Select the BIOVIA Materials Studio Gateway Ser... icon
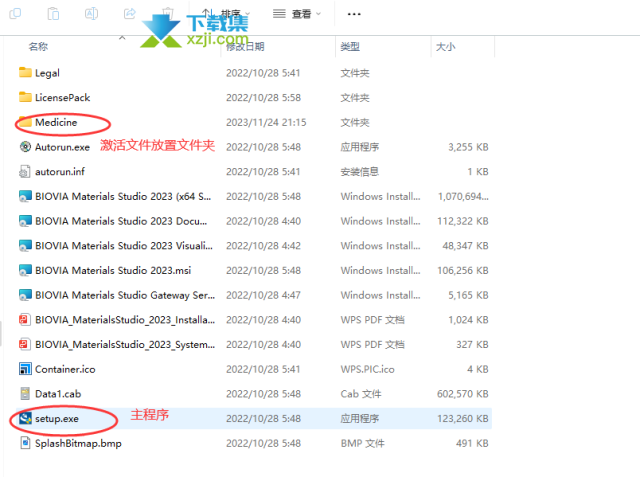 pos(25,295)
